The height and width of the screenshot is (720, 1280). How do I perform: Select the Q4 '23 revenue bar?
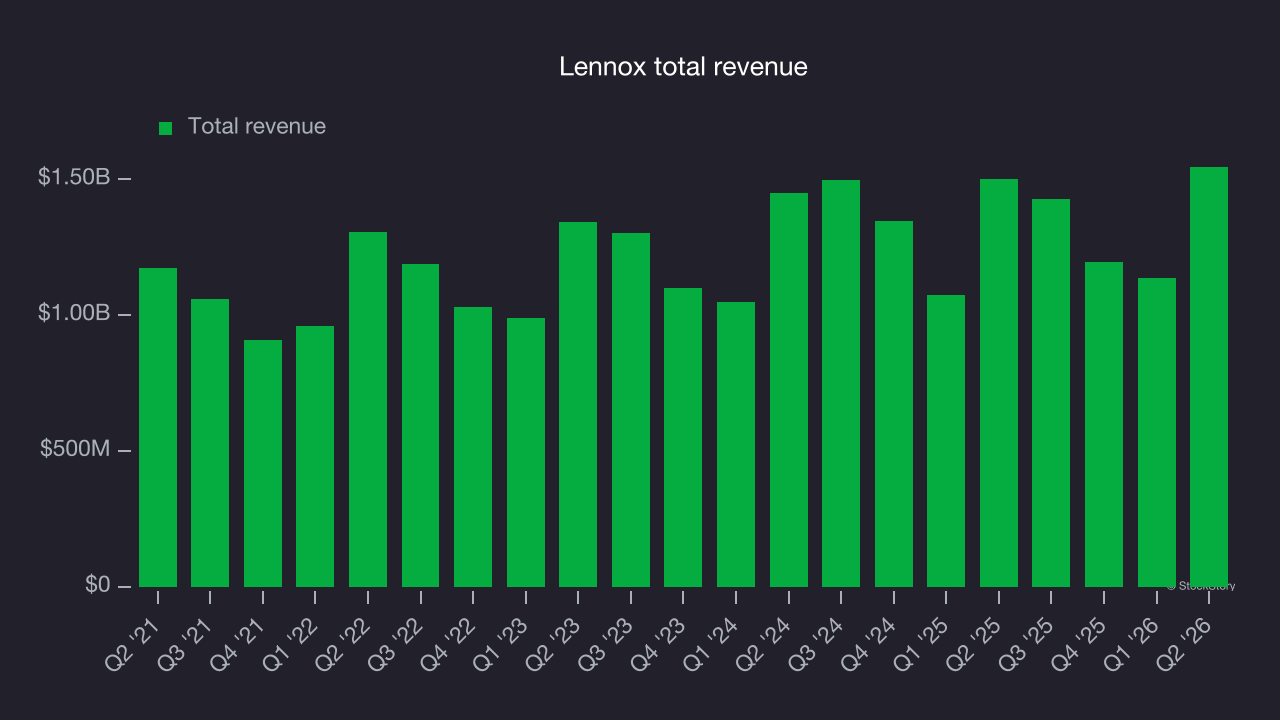pyautogui.click(x=683, y=437)
